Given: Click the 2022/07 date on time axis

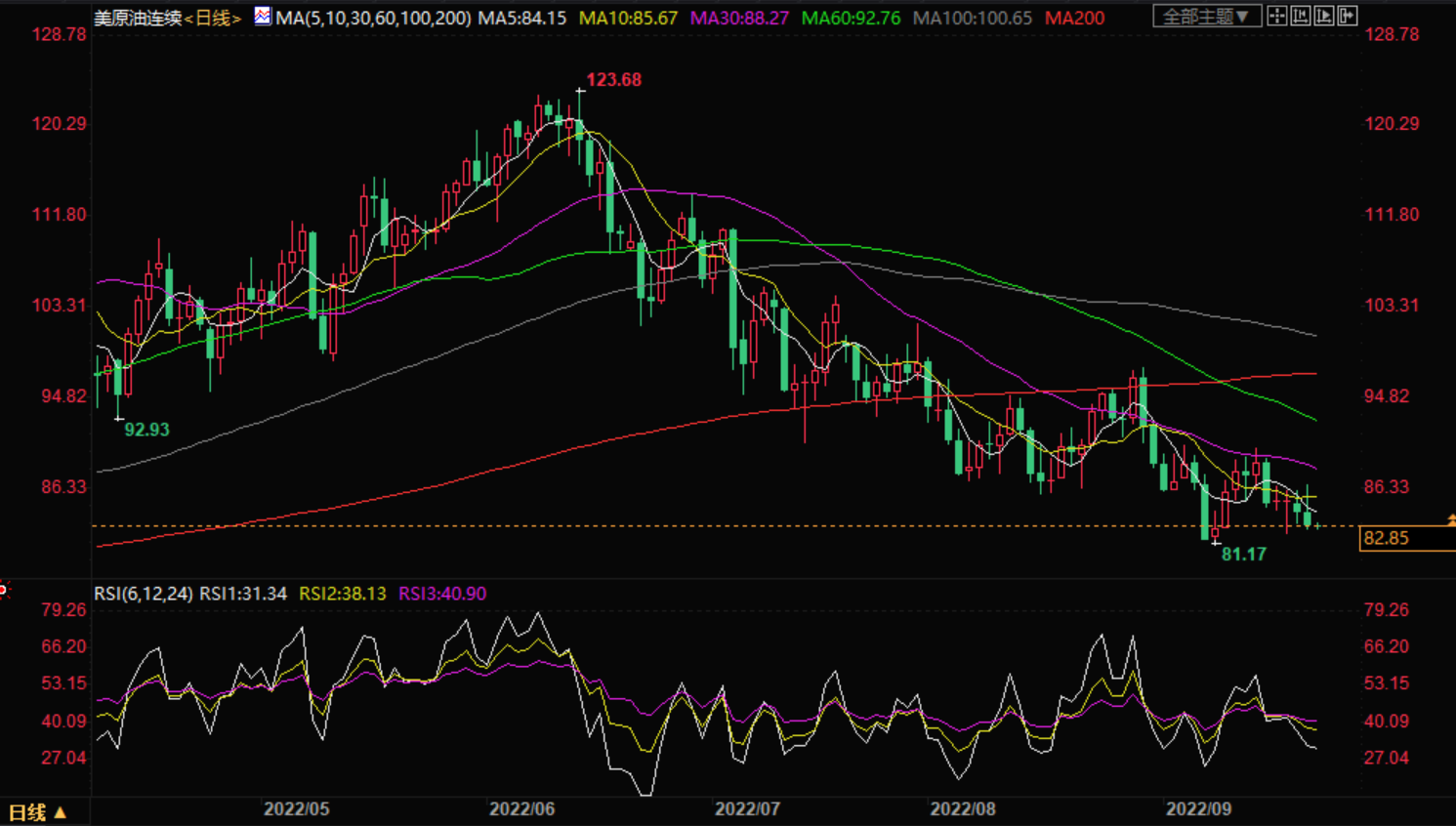Looking at the screenshot, I should [747, 808].
